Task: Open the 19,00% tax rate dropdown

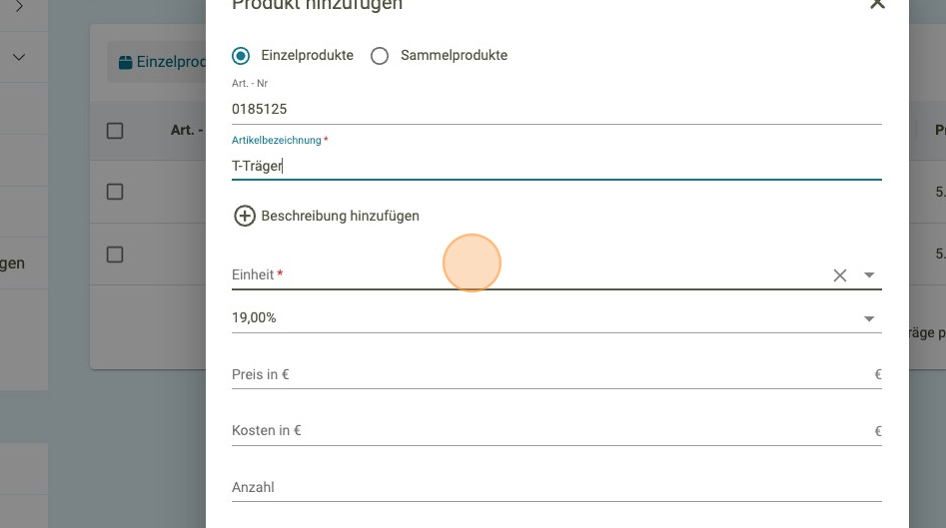Action: click(x=869, y=319)
